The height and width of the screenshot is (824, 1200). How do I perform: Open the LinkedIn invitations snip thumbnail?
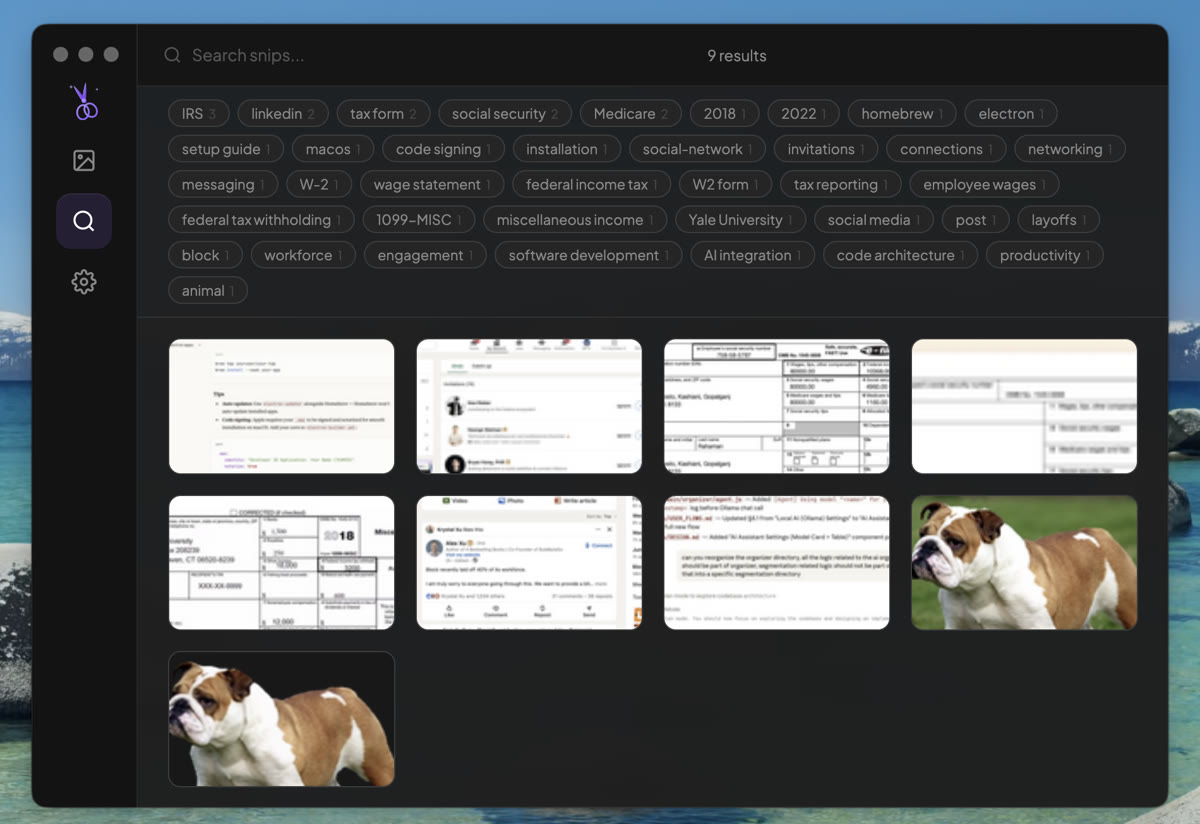point(529,406)
